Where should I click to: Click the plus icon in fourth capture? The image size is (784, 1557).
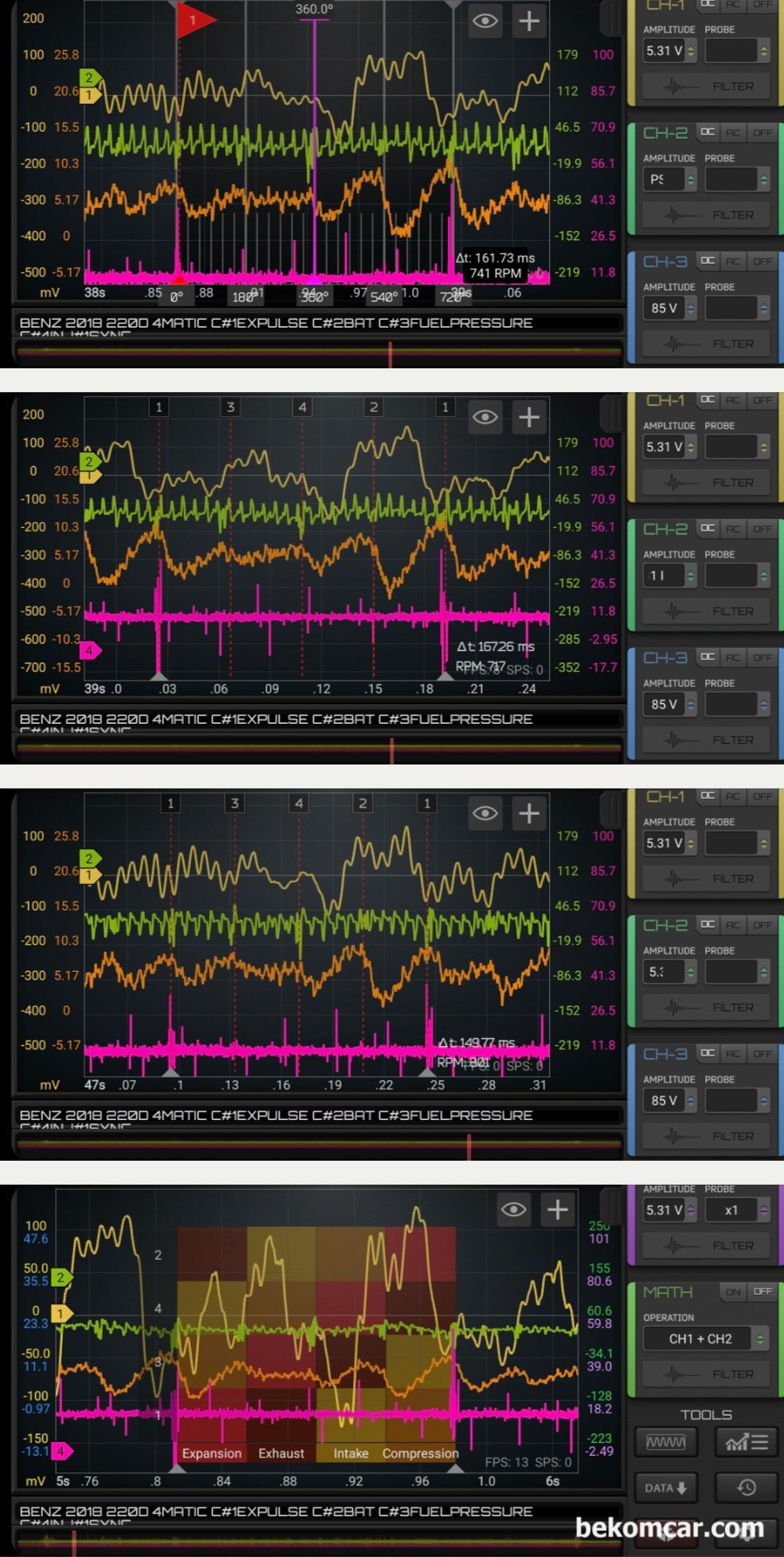click(558, 1209)
